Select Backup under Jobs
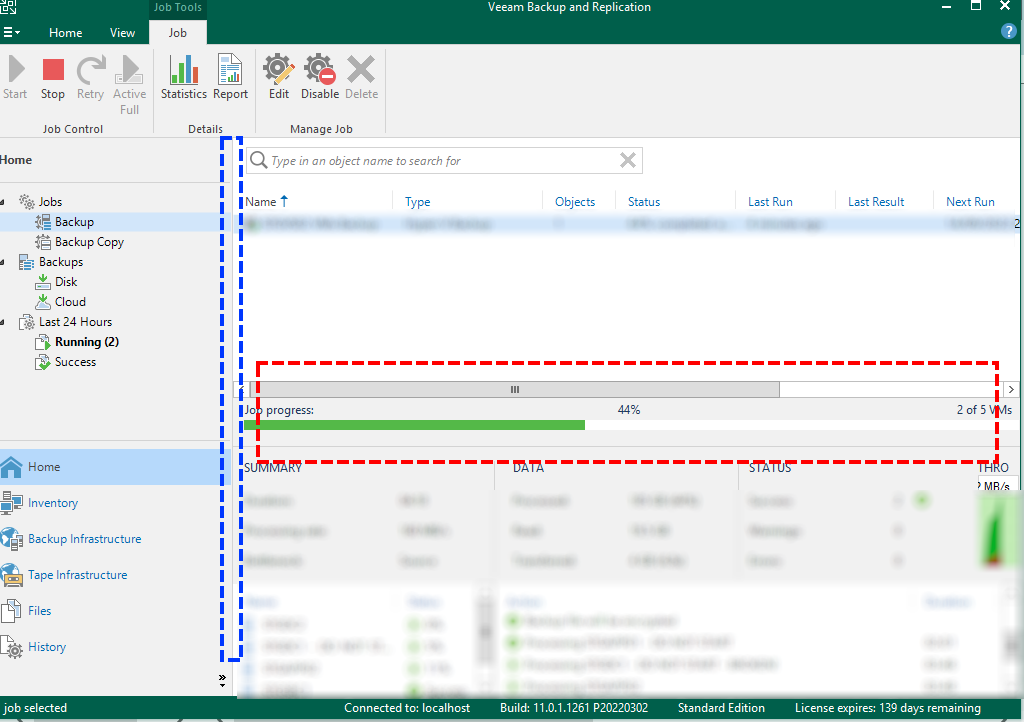The width and height of the screenshot is (1024, 722). point(74,222)
